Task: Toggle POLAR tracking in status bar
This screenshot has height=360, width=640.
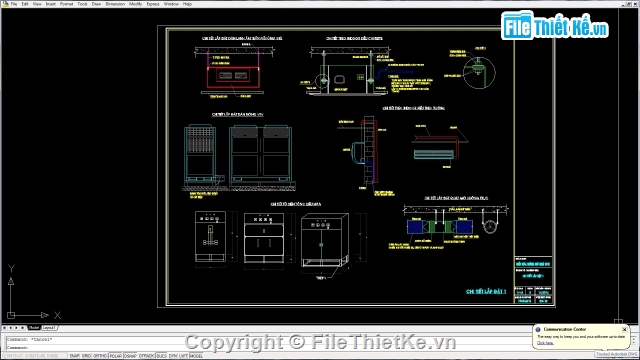Action: 116,356
